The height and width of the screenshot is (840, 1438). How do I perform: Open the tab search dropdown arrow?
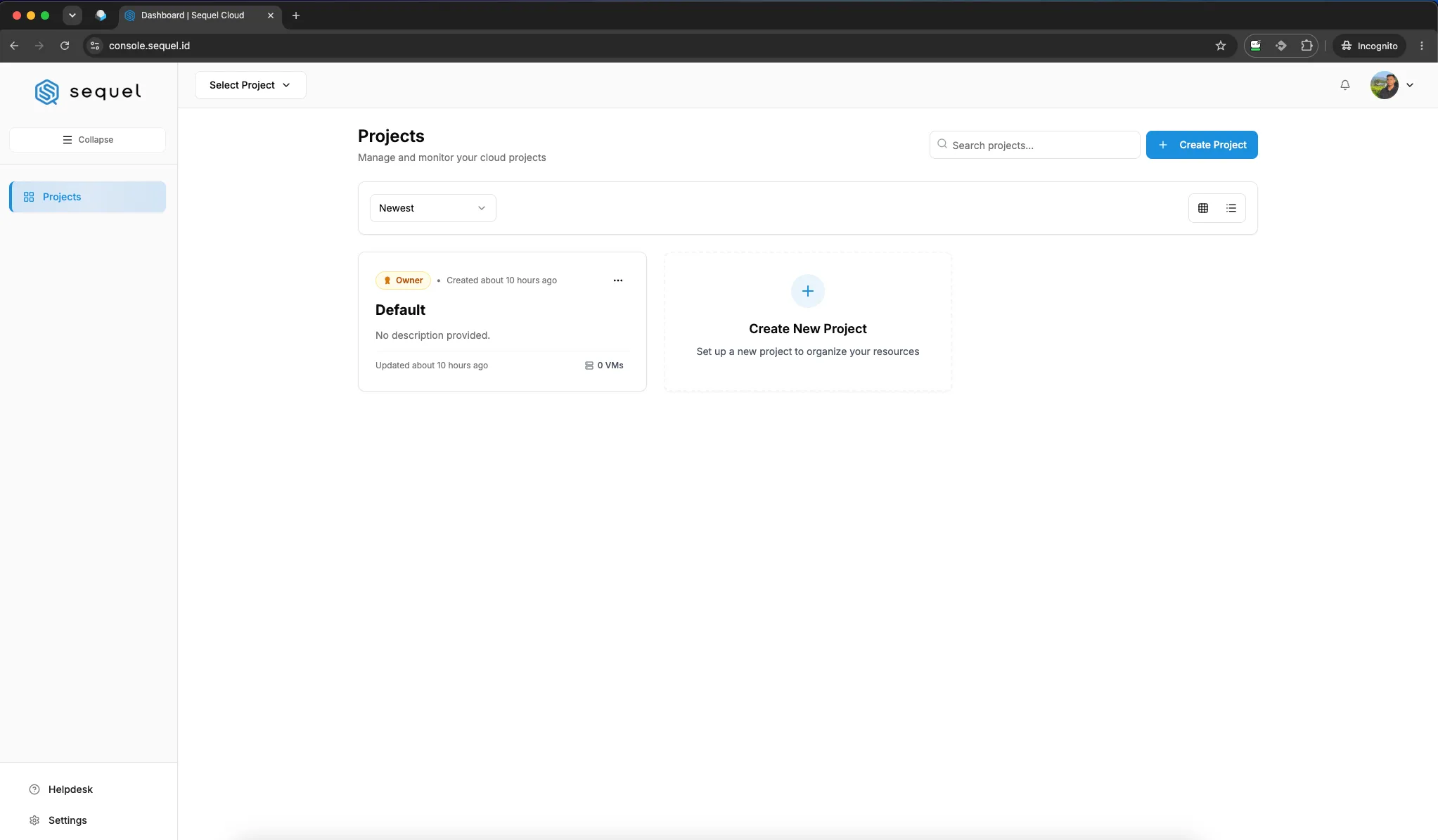(x=72, y=15)
